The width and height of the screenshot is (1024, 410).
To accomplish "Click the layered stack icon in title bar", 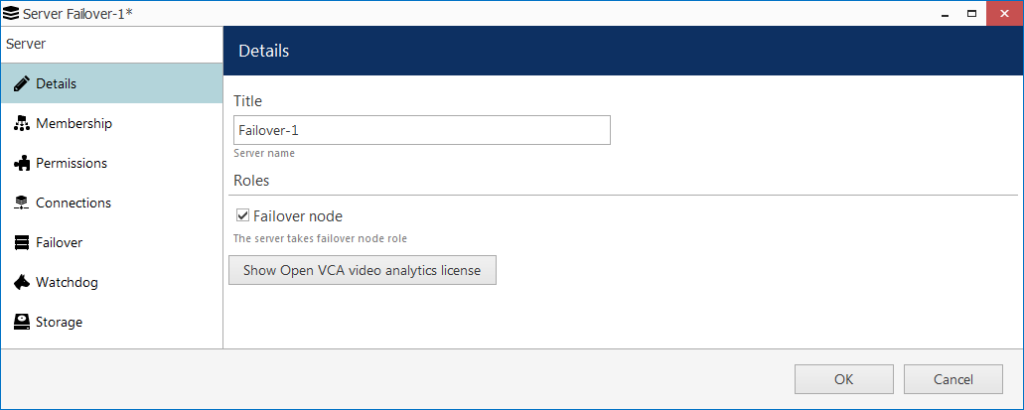I will (x=10, y=13).
